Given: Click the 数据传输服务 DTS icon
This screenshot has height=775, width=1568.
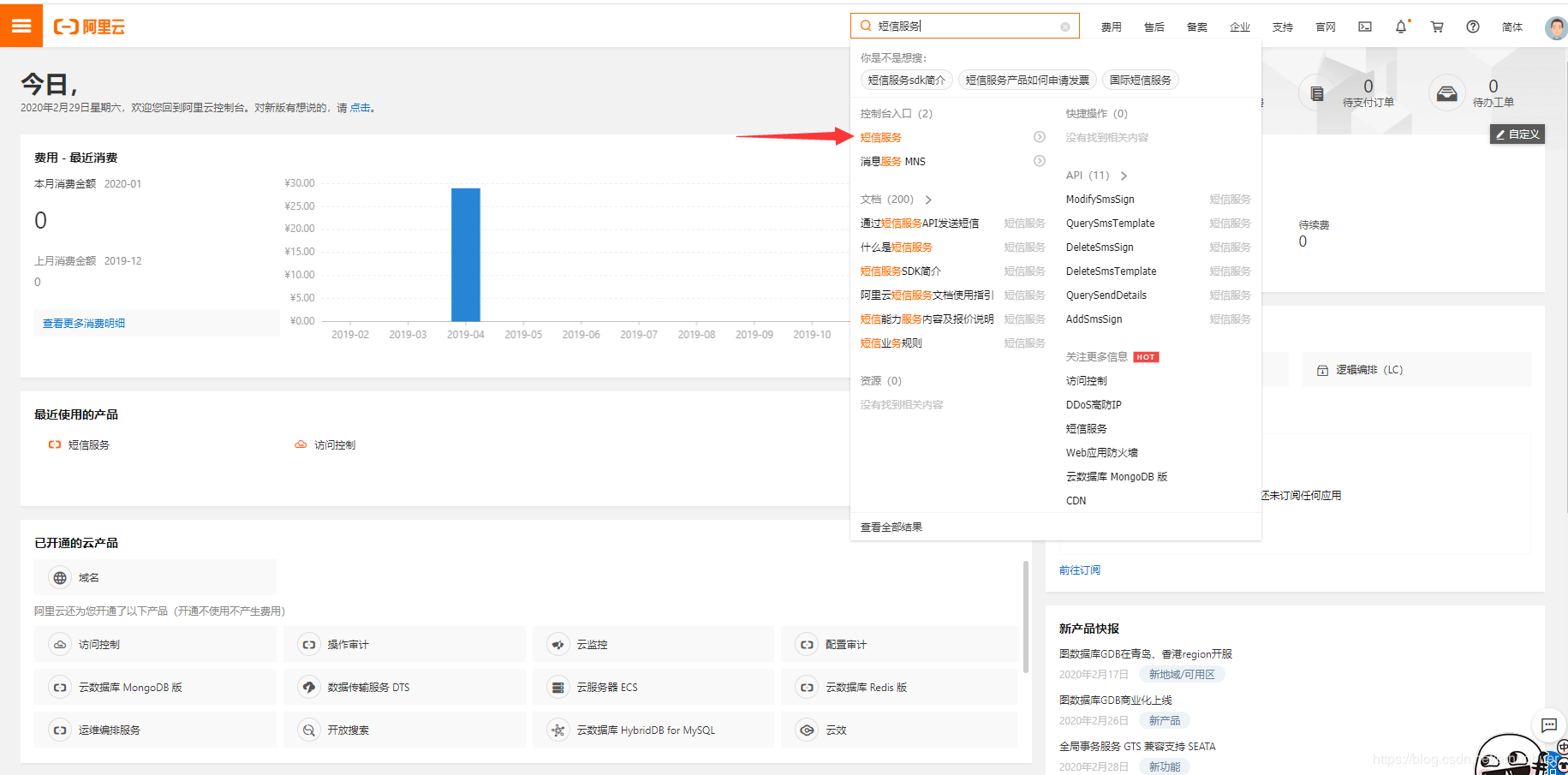Looking at the screenshot, I should pyautogui.click(x=309, y=688).
